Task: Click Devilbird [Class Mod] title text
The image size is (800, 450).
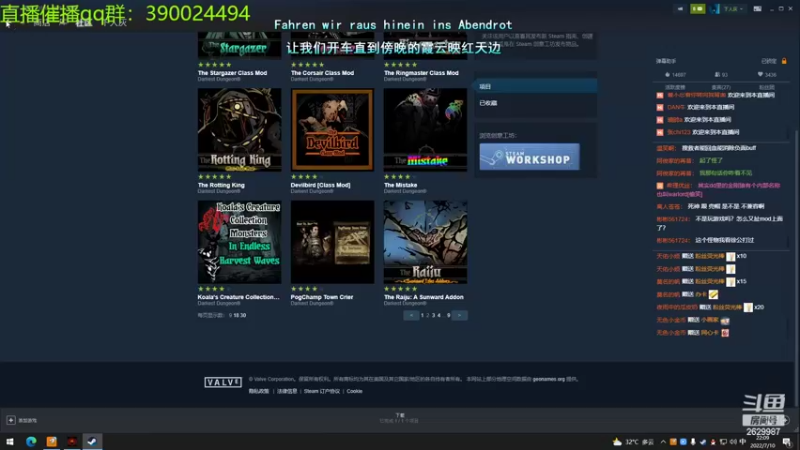Action: pos(320,185)
